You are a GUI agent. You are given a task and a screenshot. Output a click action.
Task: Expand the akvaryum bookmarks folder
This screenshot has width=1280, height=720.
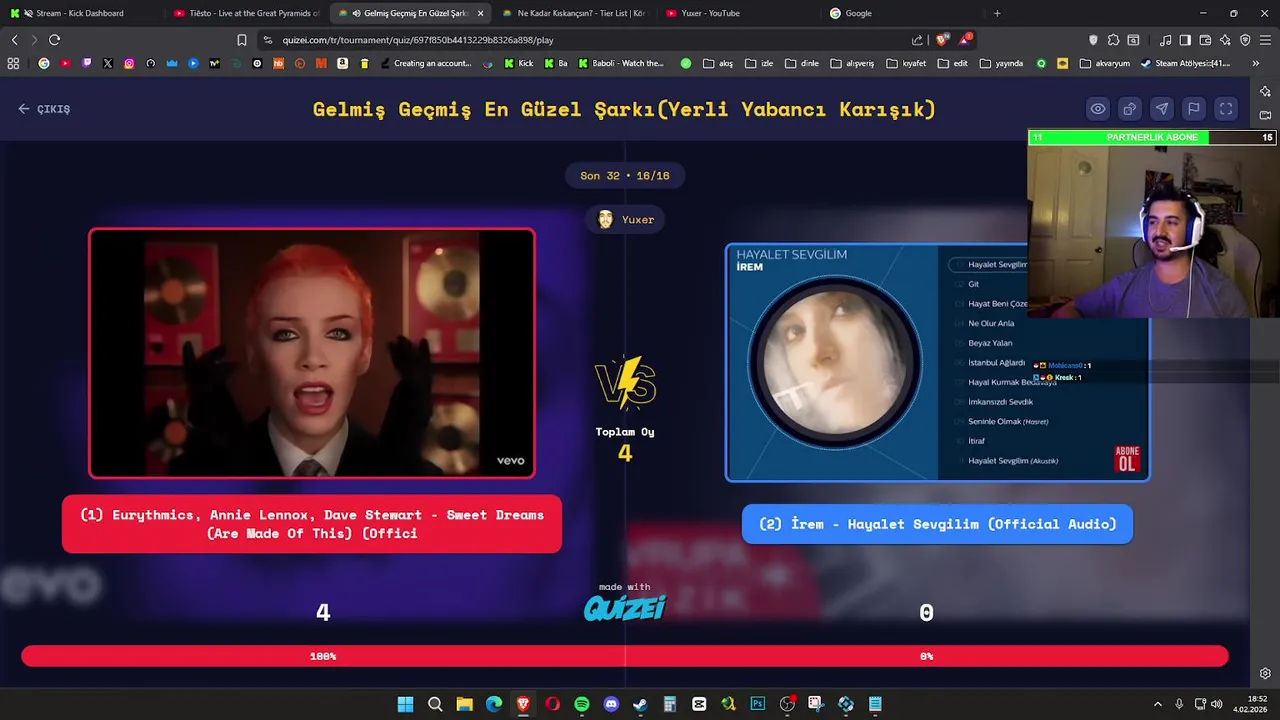pyautogui.click(x=1105, y=63)
